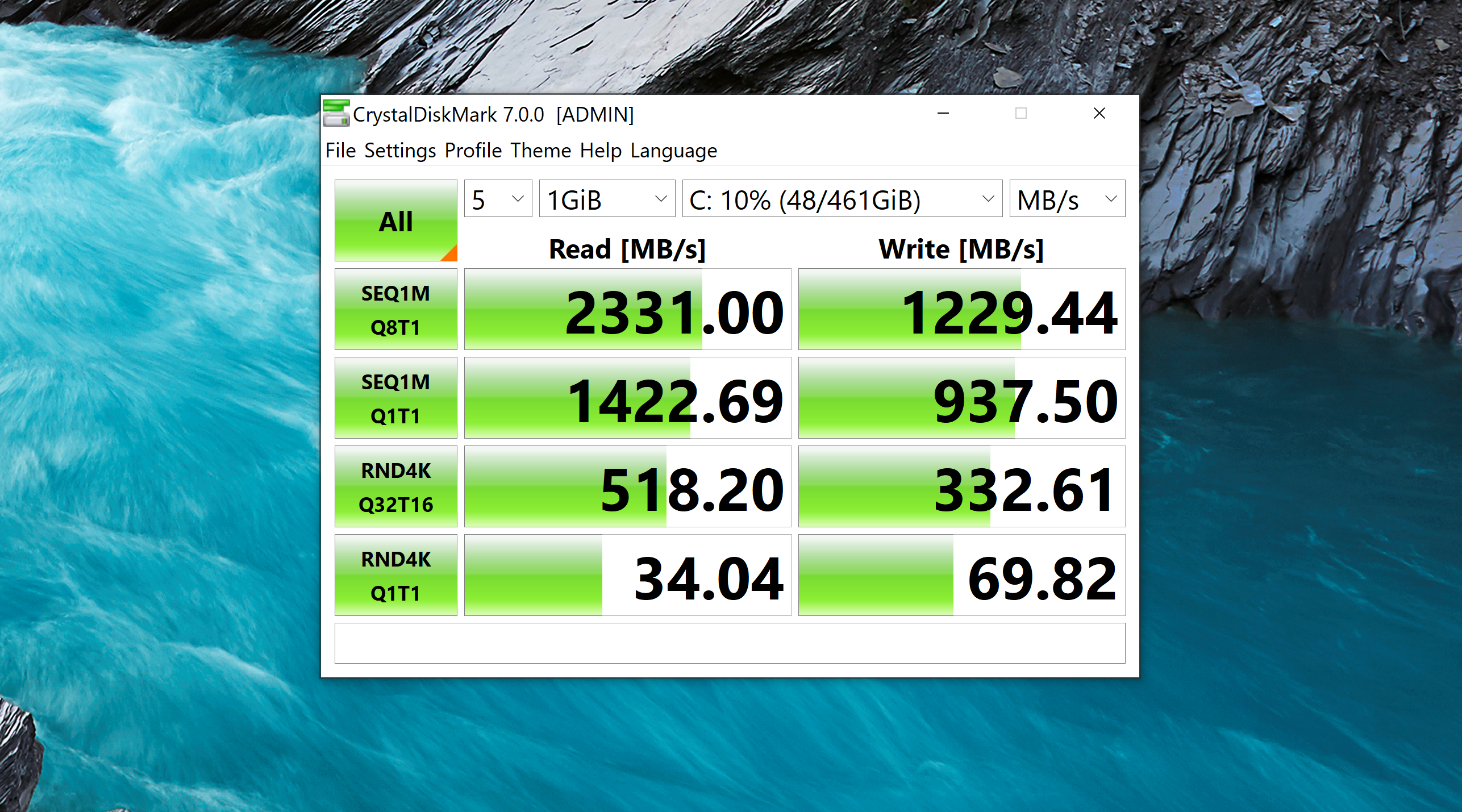Click the 518.20 read result
Viewport: 1462px width, 812px height.
[x=627, y=487]
